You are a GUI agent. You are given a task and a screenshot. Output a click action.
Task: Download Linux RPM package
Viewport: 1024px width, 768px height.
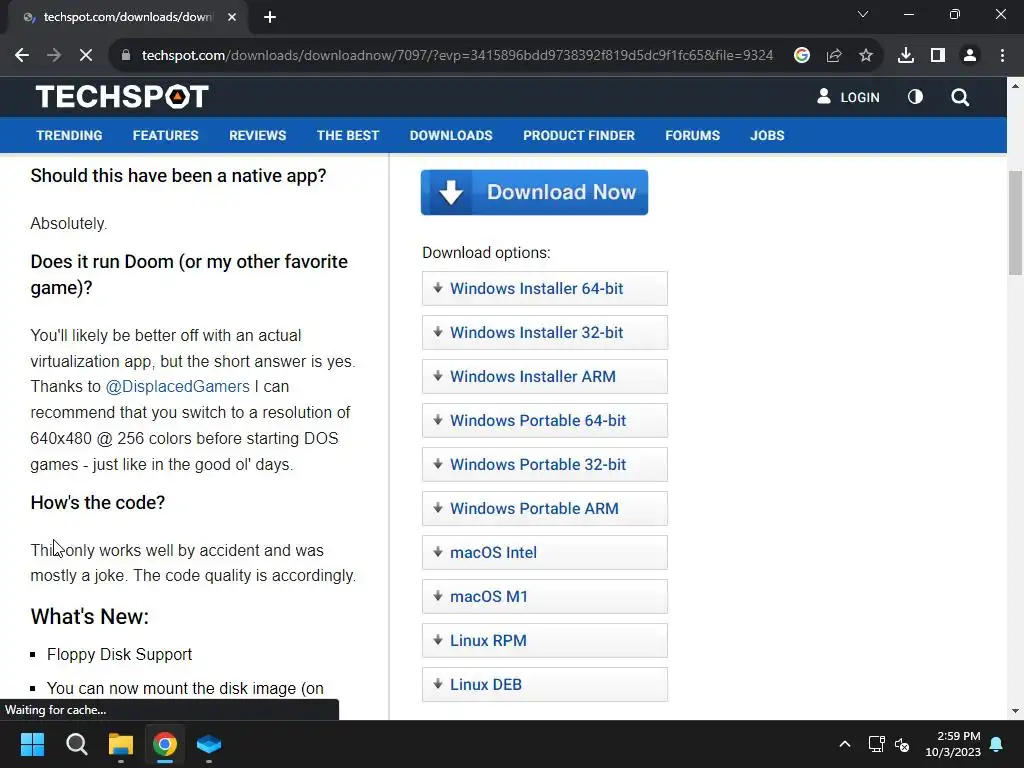(545, 641)
